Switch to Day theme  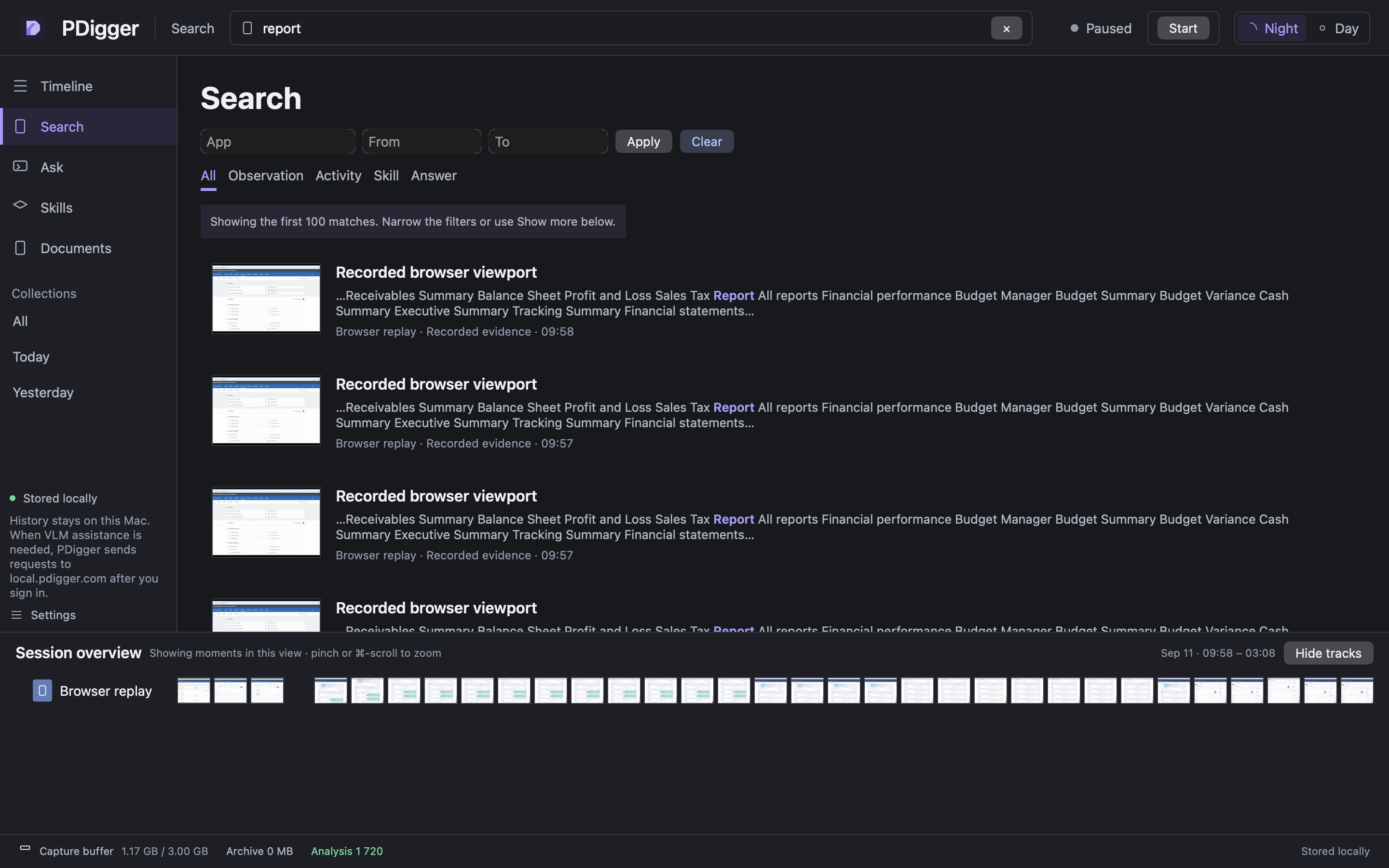pos(1338,28)
